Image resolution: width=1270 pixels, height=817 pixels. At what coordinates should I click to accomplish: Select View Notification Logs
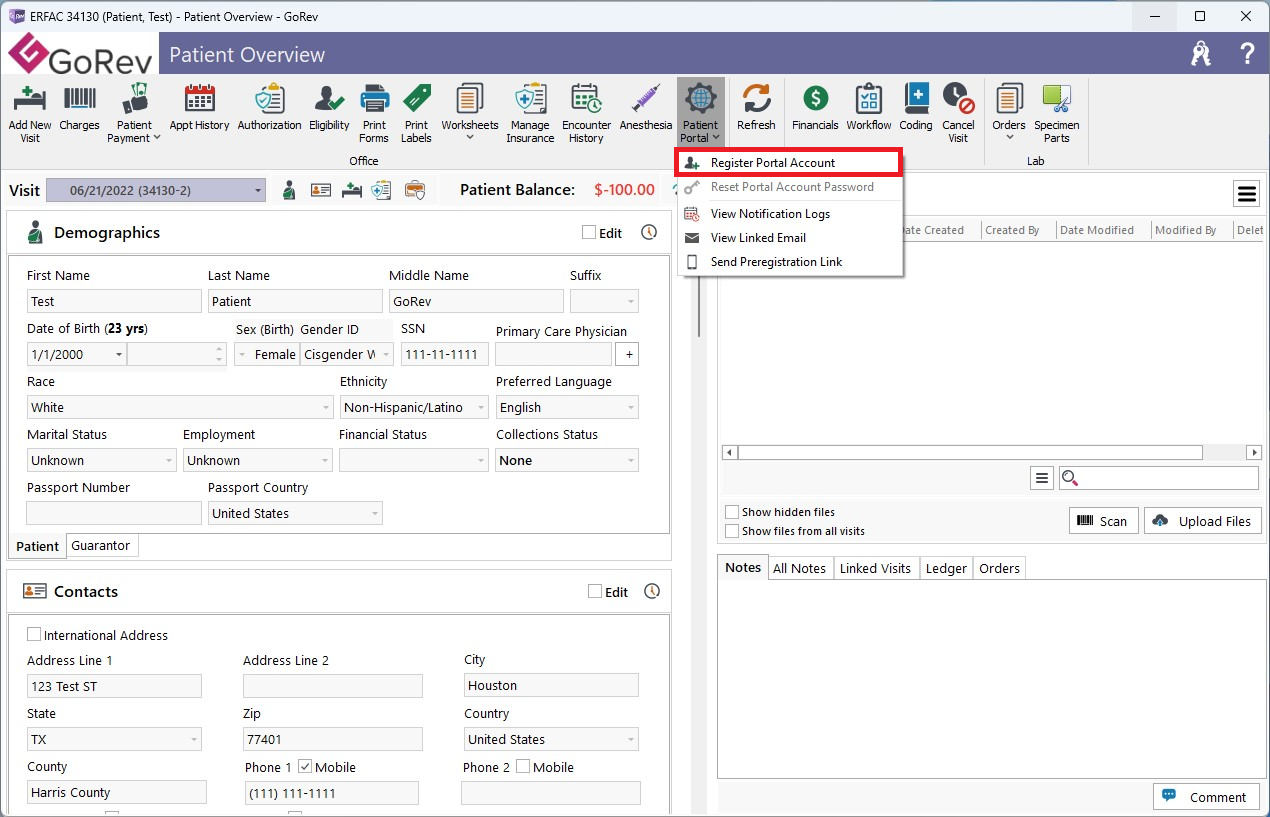[790, 214]
